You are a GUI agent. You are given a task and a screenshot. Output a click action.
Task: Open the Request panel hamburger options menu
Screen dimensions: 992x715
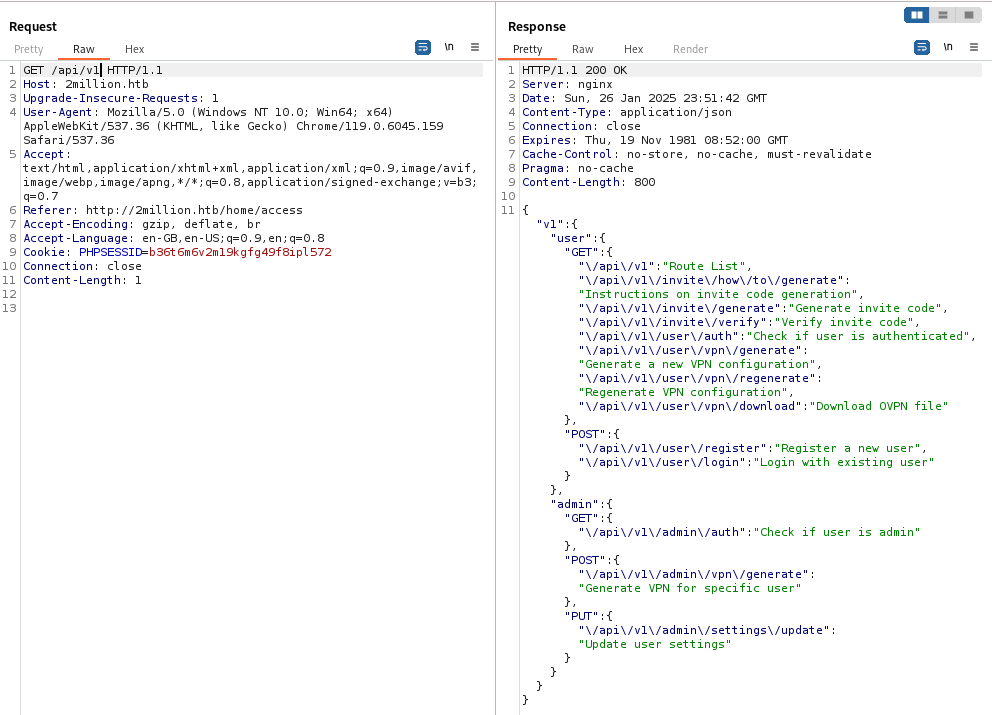point(475,47)
